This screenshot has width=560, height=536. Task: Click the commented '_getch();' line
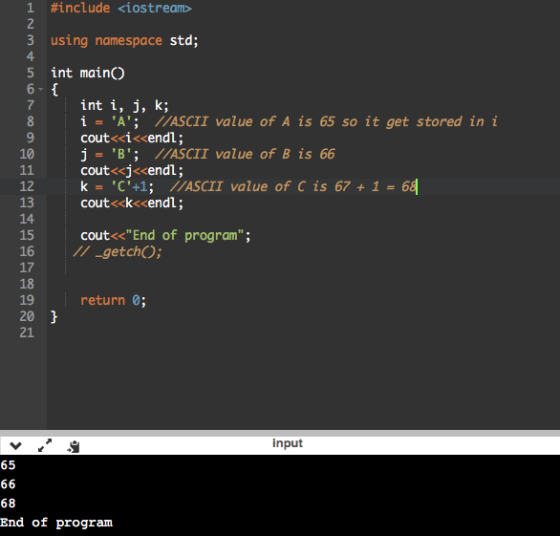pyautogui.click(x=118, y=252)
